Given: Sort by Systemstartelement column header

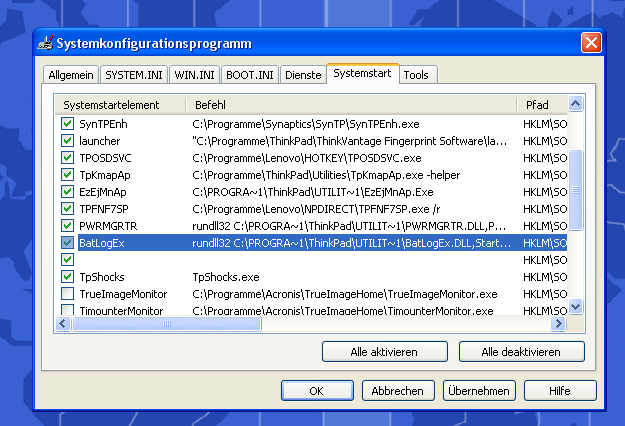Looking at the screenshot, I should (120, 105).
